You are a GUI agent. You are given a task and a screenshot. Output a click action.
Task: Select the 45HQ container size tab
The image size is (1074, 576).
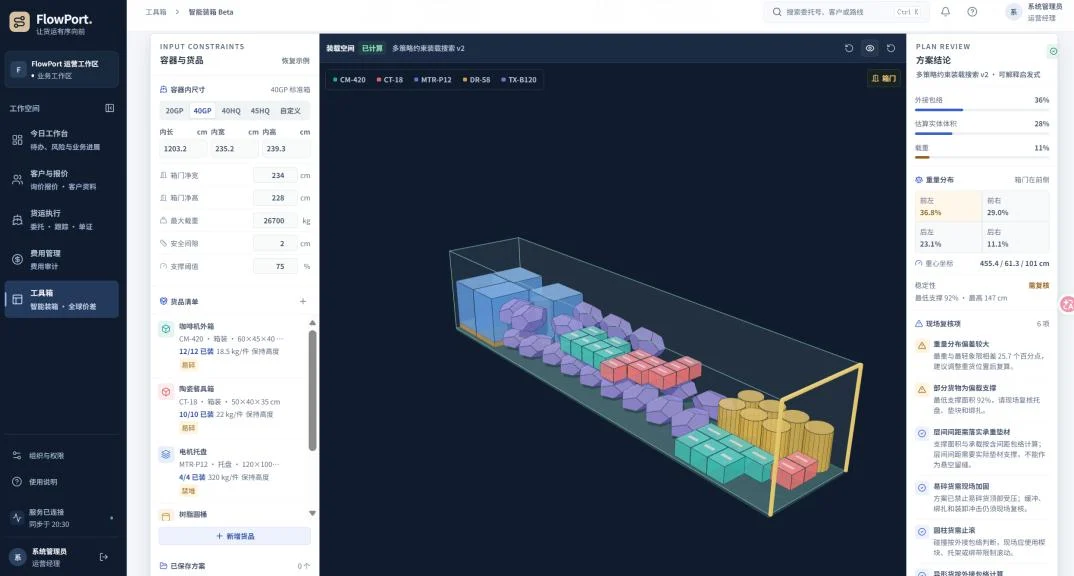click(x=260, y=111)
